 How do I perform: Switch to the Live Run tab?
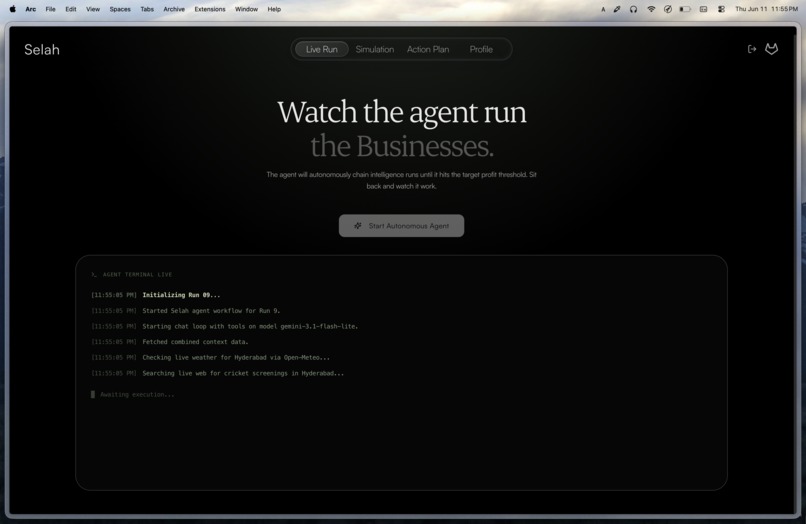tap(322, 49)
